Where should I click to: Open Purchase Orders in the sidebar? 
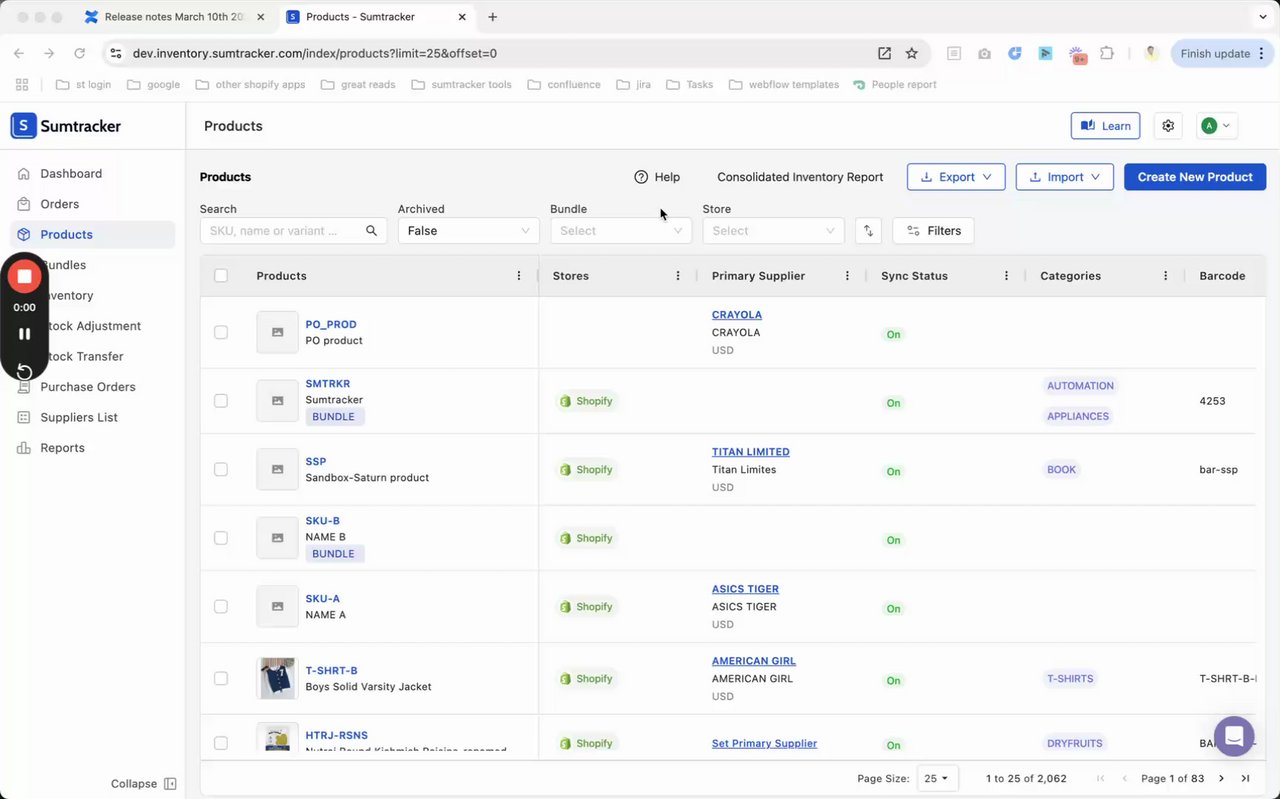87,387
